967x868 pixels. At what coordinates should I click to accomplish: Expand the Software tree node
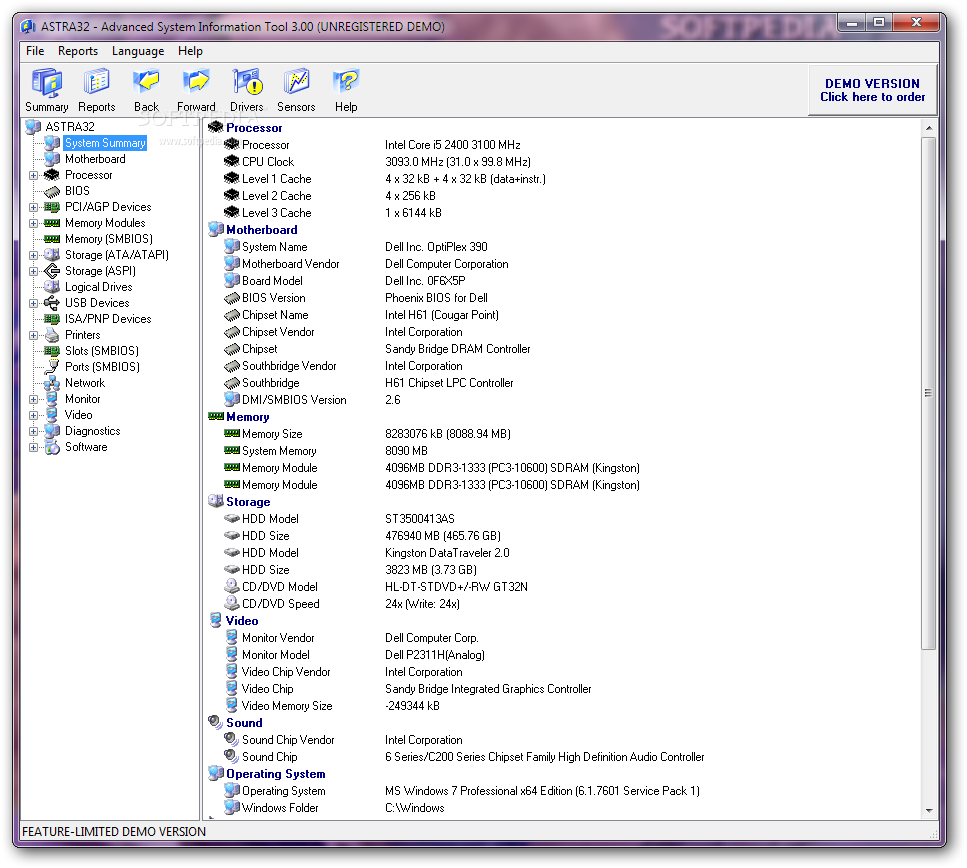pos(33,447)
